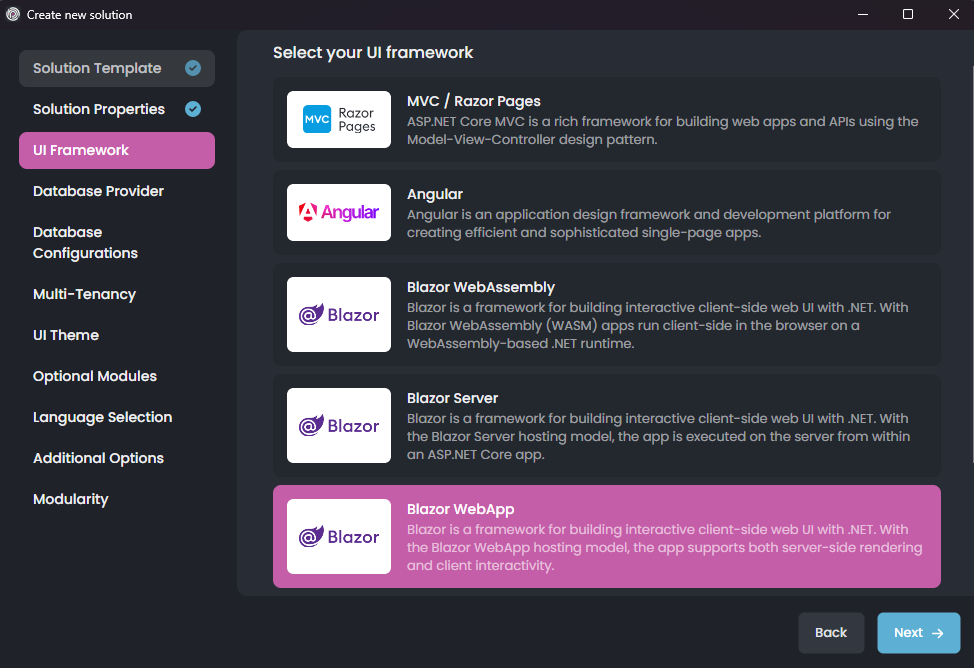Screen dimensions: 974x668
Task: Click the Angular logo icon
Action: click(338, 212)
